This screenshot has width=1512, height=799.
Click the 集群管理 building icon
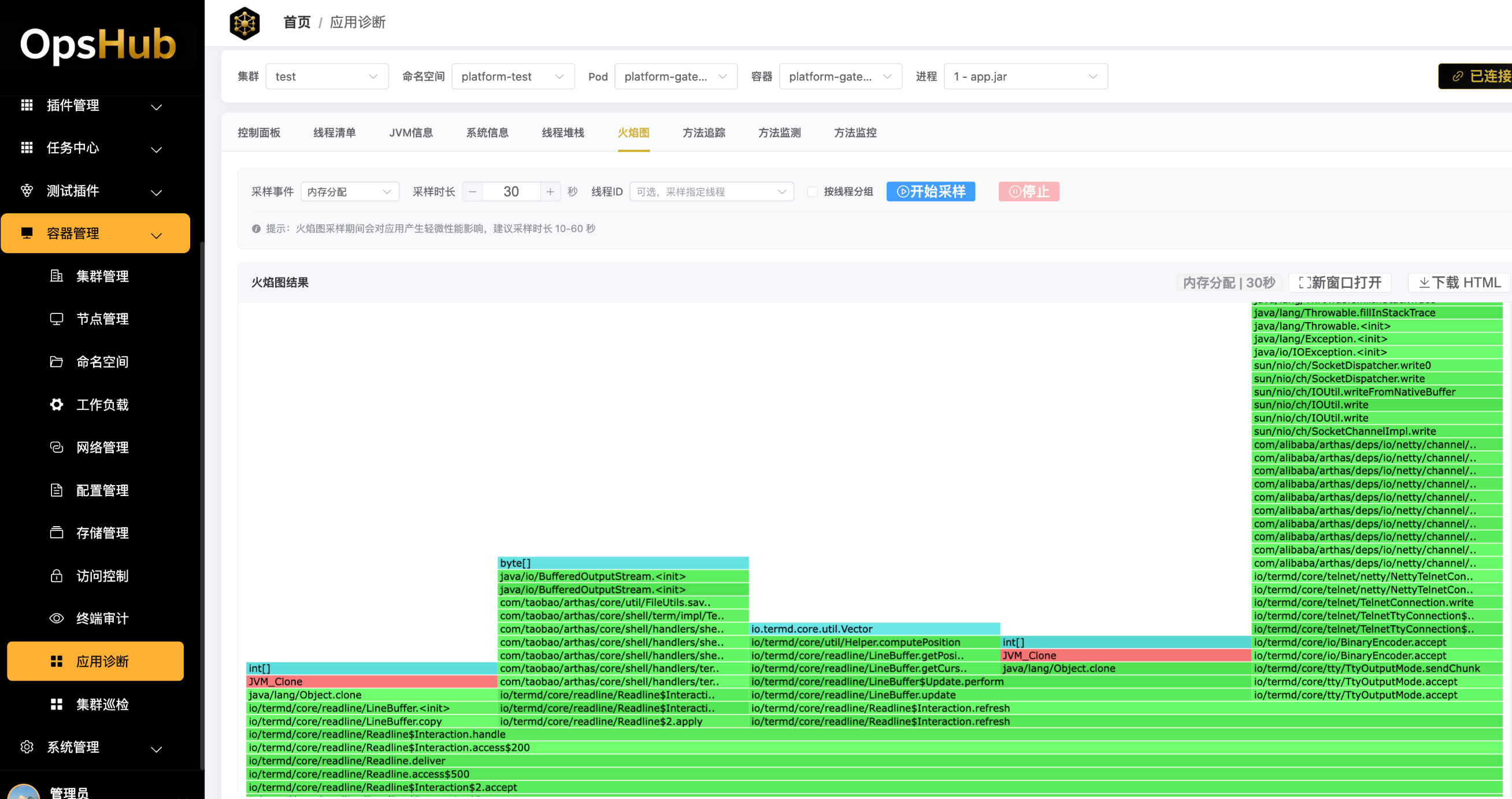tap(56, 276)
